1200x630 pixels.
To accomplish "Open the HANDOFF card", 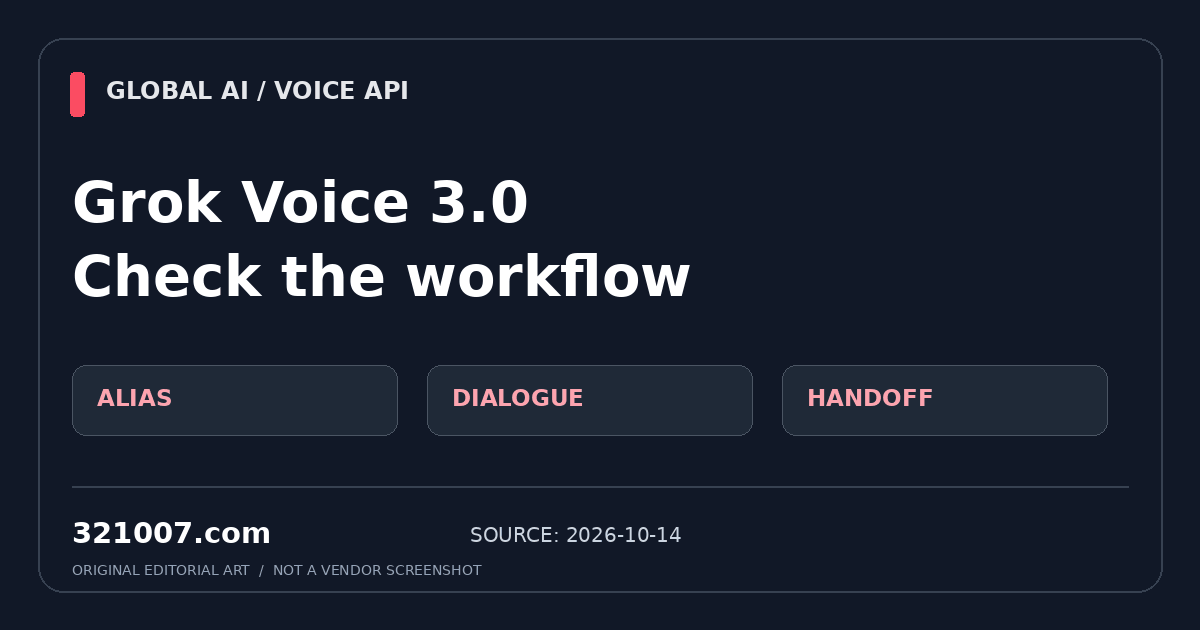I will 945,400.
